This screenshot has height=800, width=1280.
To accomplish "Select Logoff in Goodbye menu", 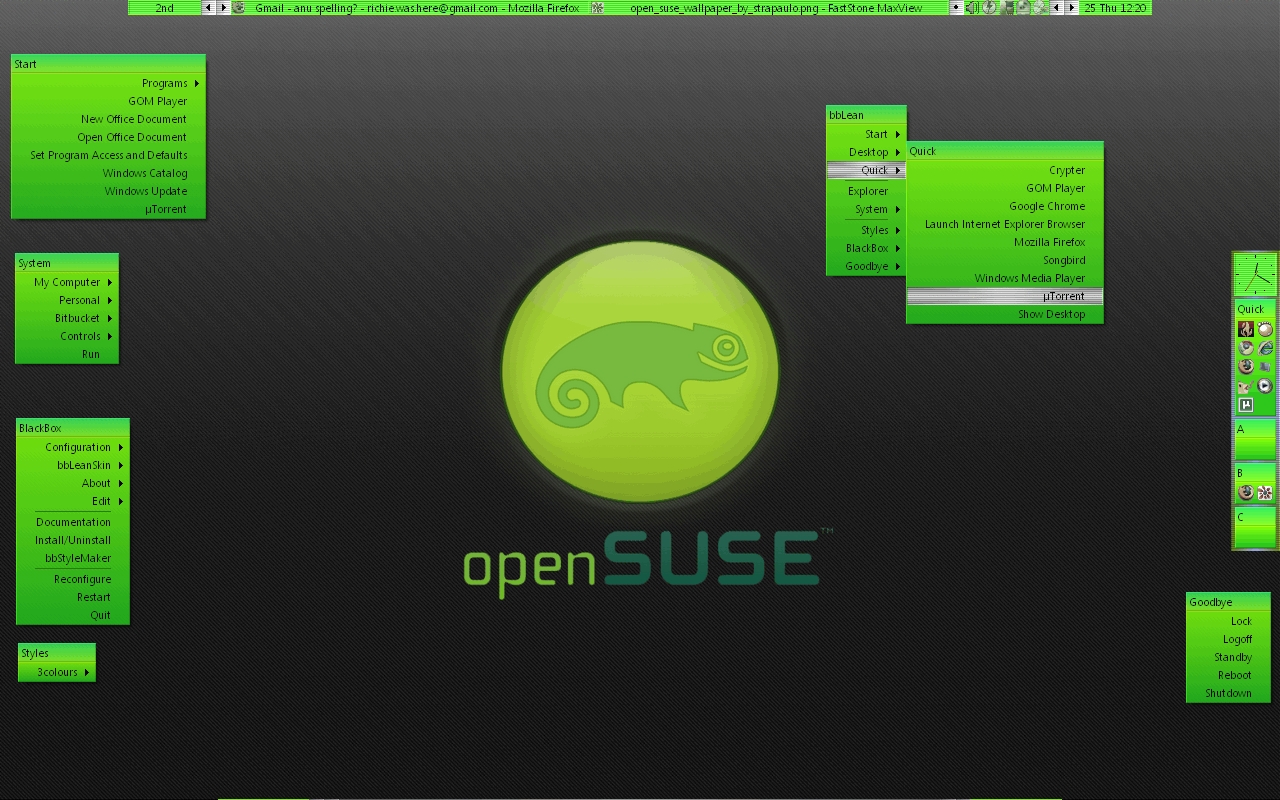I will click(1228, 639).
